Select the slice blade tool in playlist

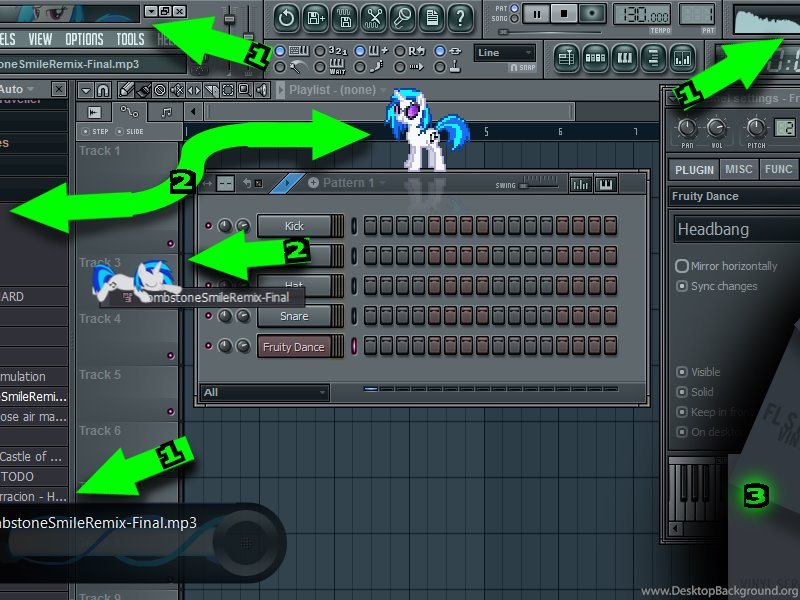click(211, 91)
